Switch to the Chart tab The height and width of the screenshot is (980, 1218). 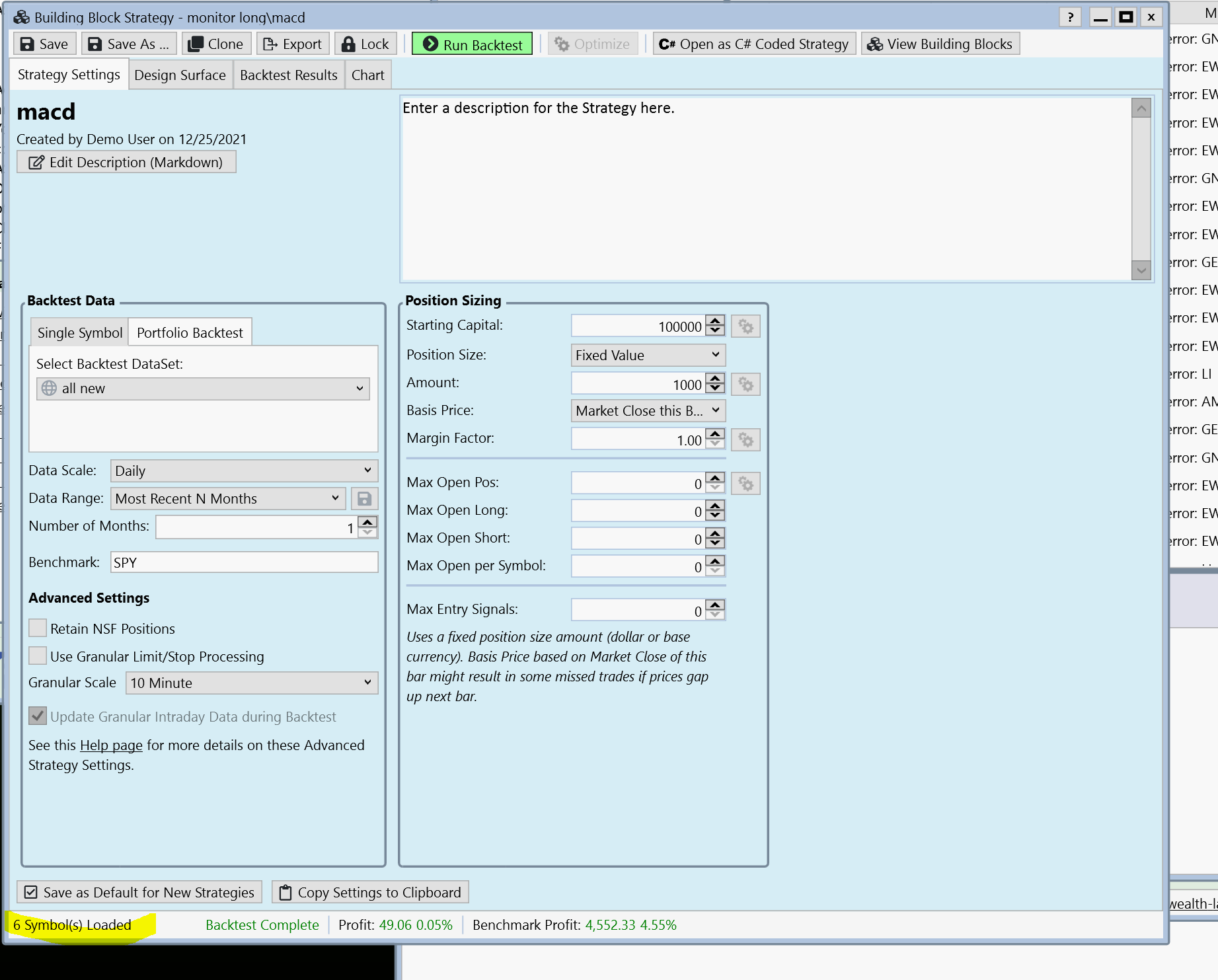coord(368,75)
